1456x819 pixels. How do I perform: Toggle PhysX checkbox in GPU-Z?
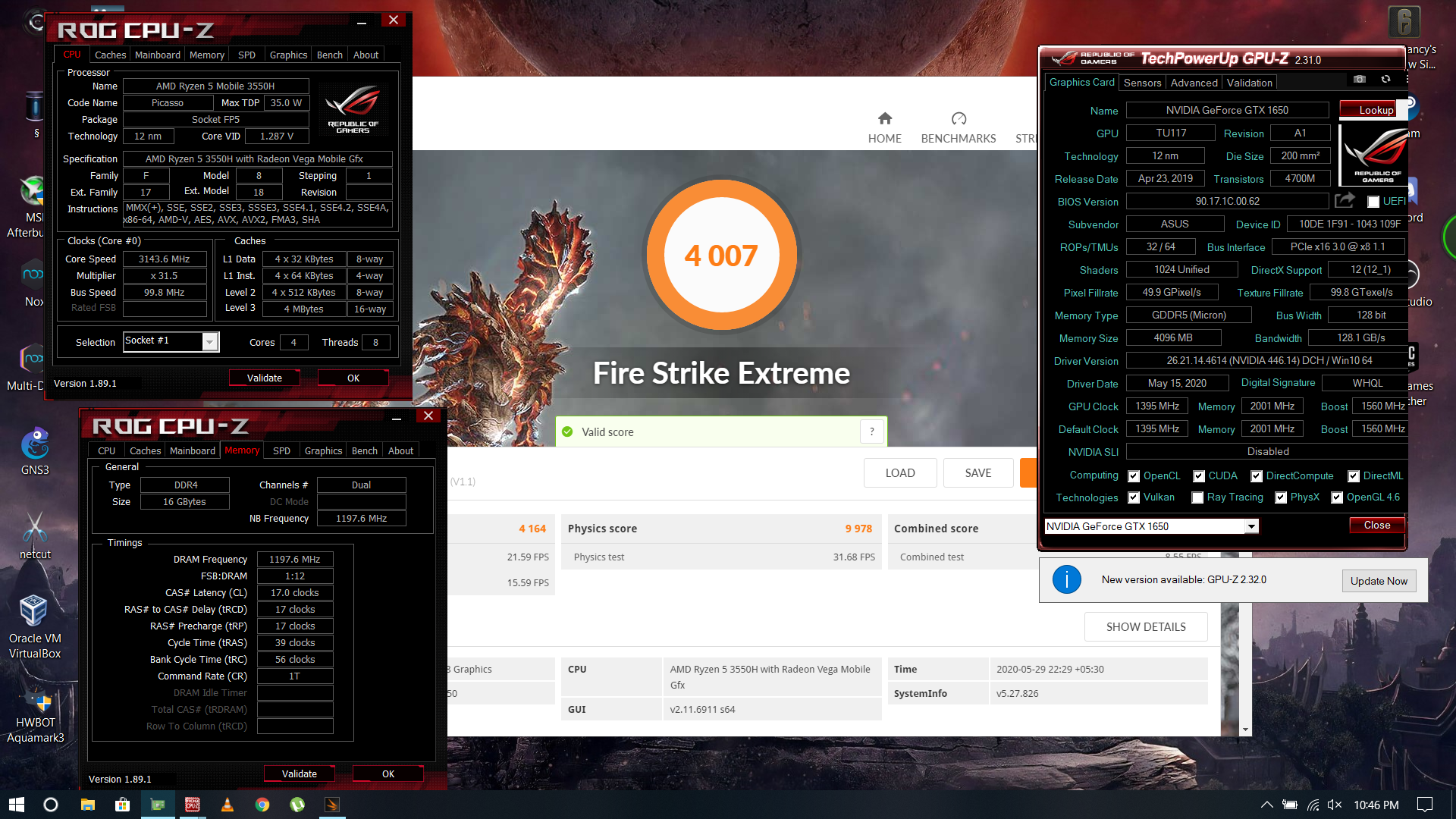pyautogui.click(x=1281, y=497)
